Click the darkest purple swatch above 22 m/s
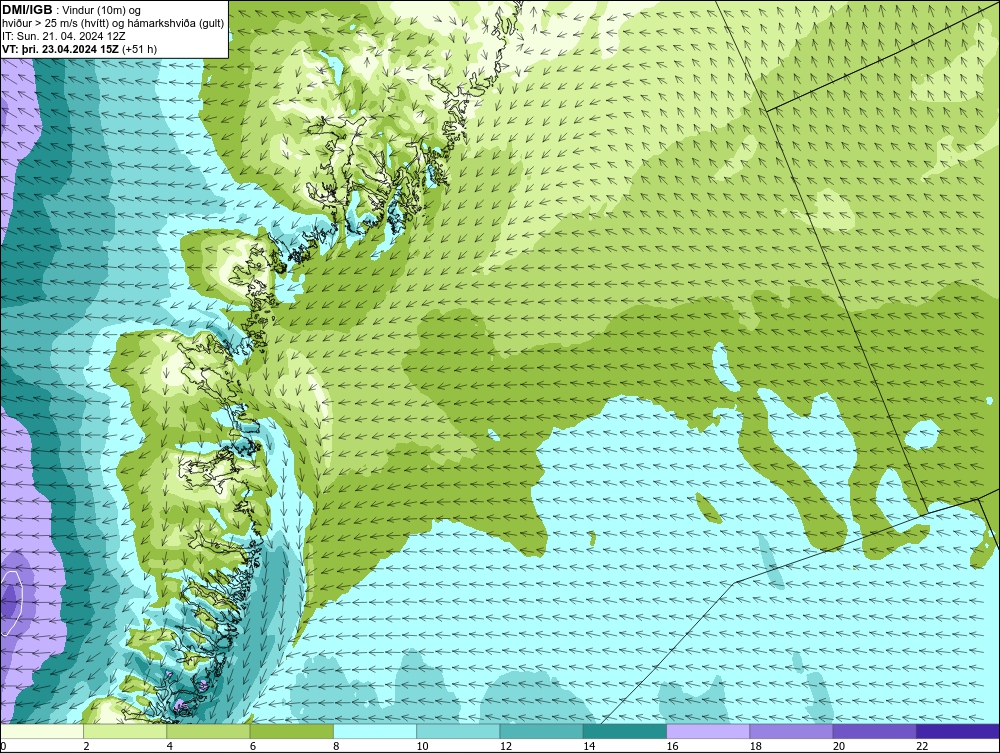Screen dimensions: 1000x753 tap(957, 731)
